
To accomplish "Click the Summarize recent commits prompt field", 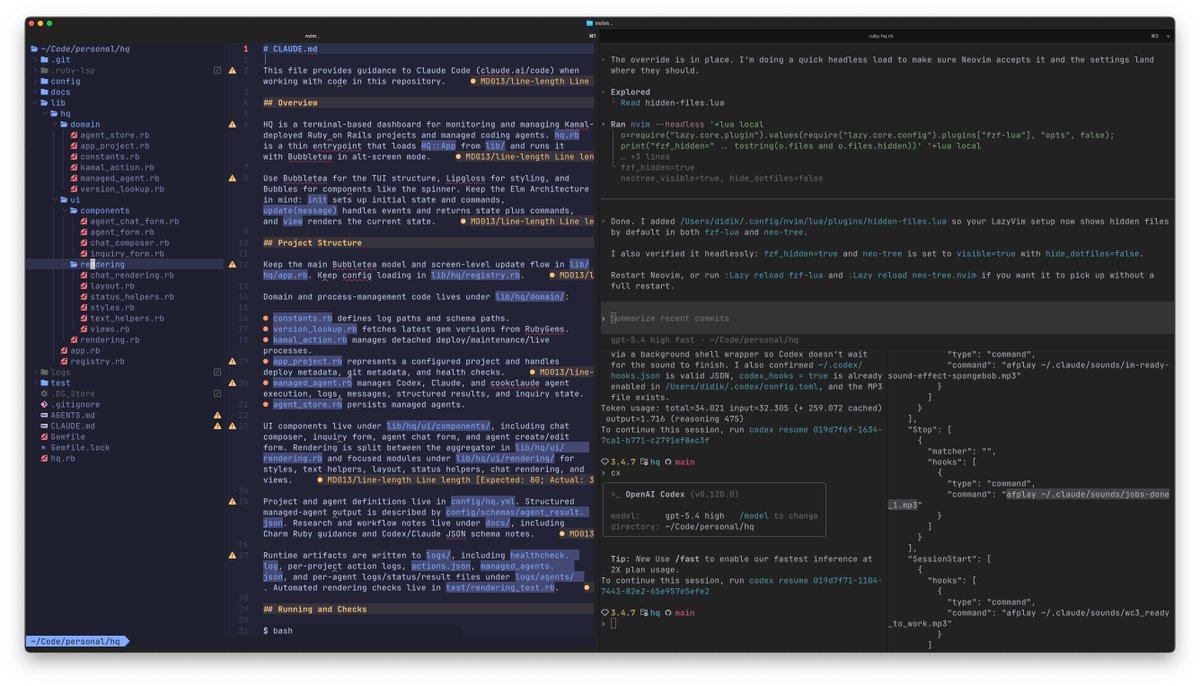I will [887, 318].
